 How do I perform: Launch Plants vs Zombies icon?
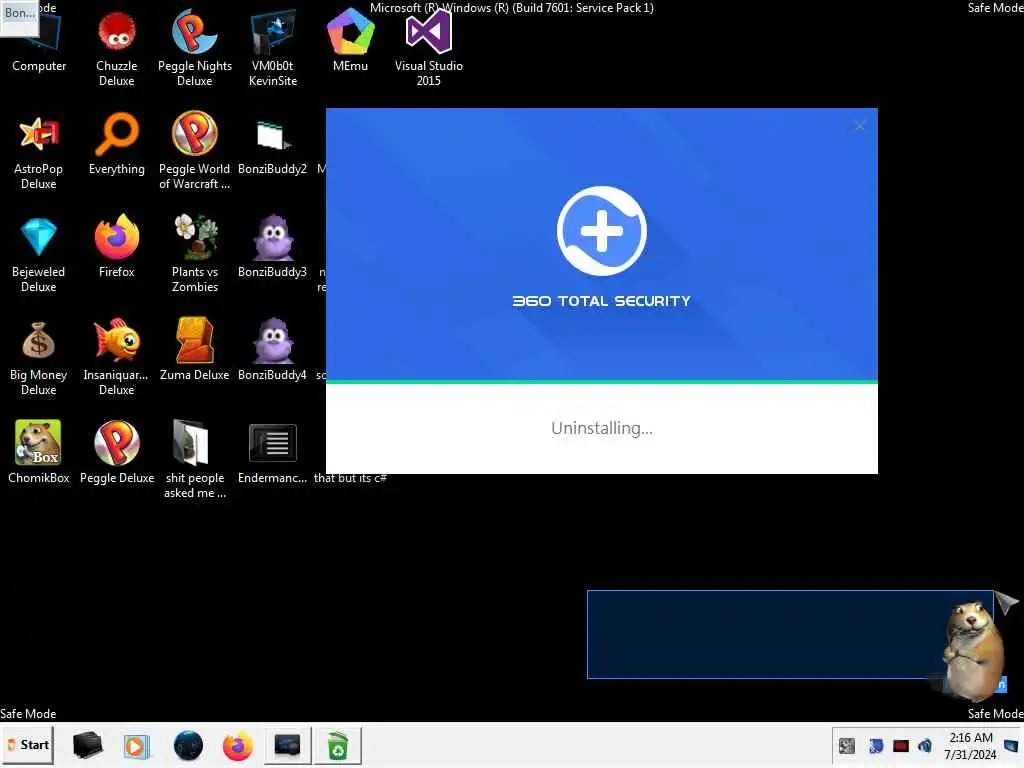tap(195, 255)
